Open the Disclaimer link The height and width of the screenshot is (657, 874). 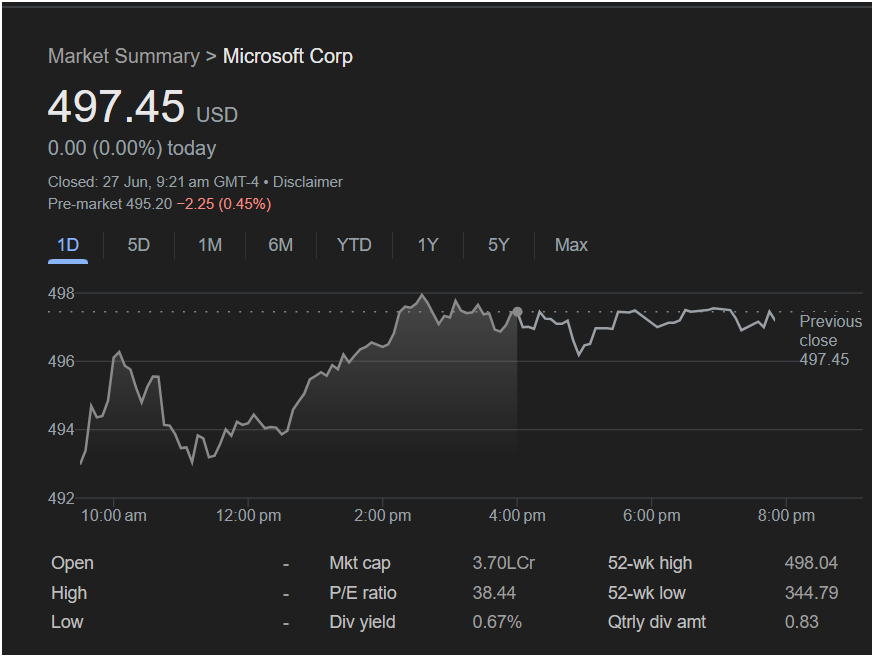pyautogui.click(x=308, y=182)
